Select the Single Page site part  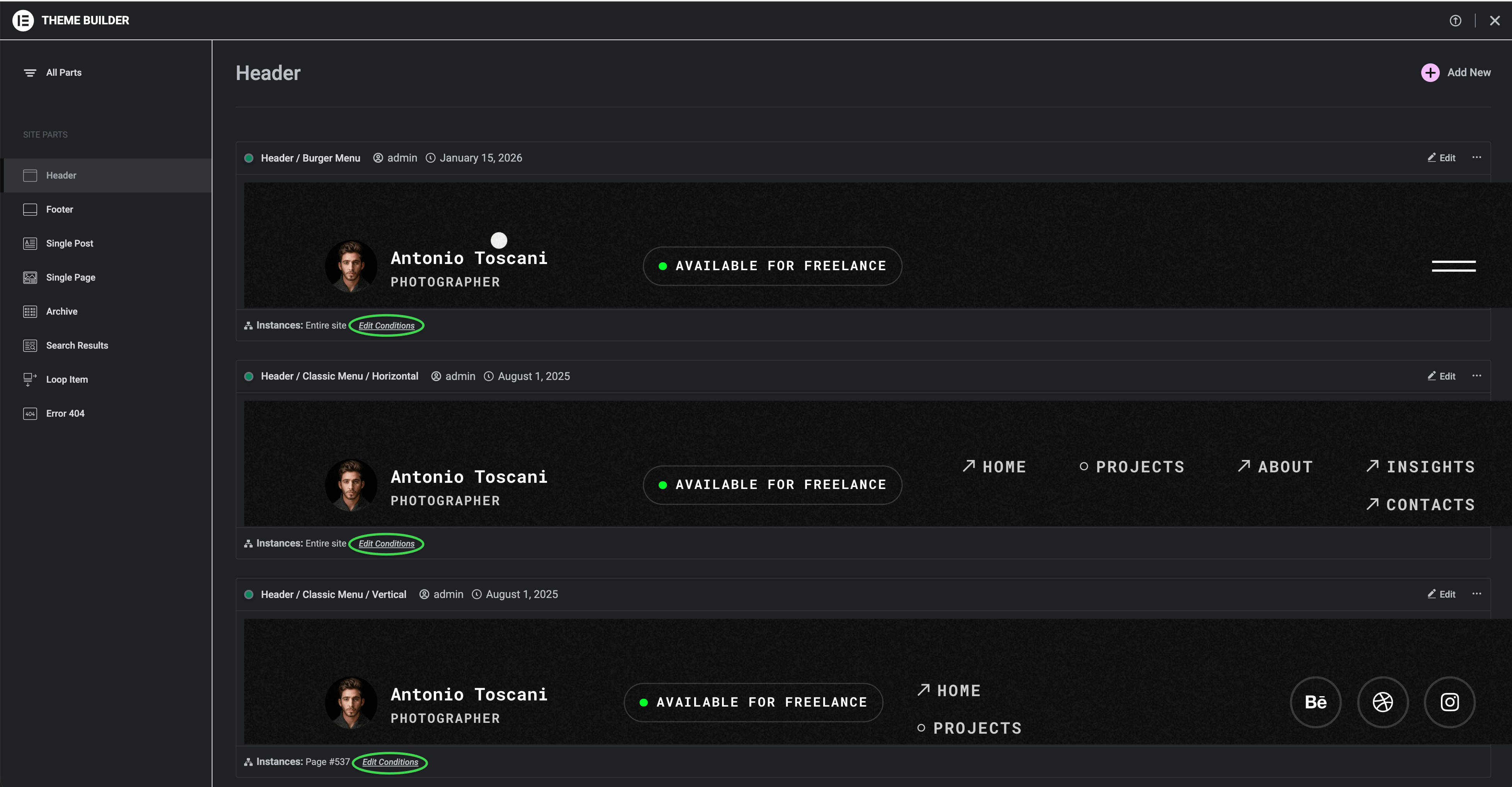click(x=70, y=278)
